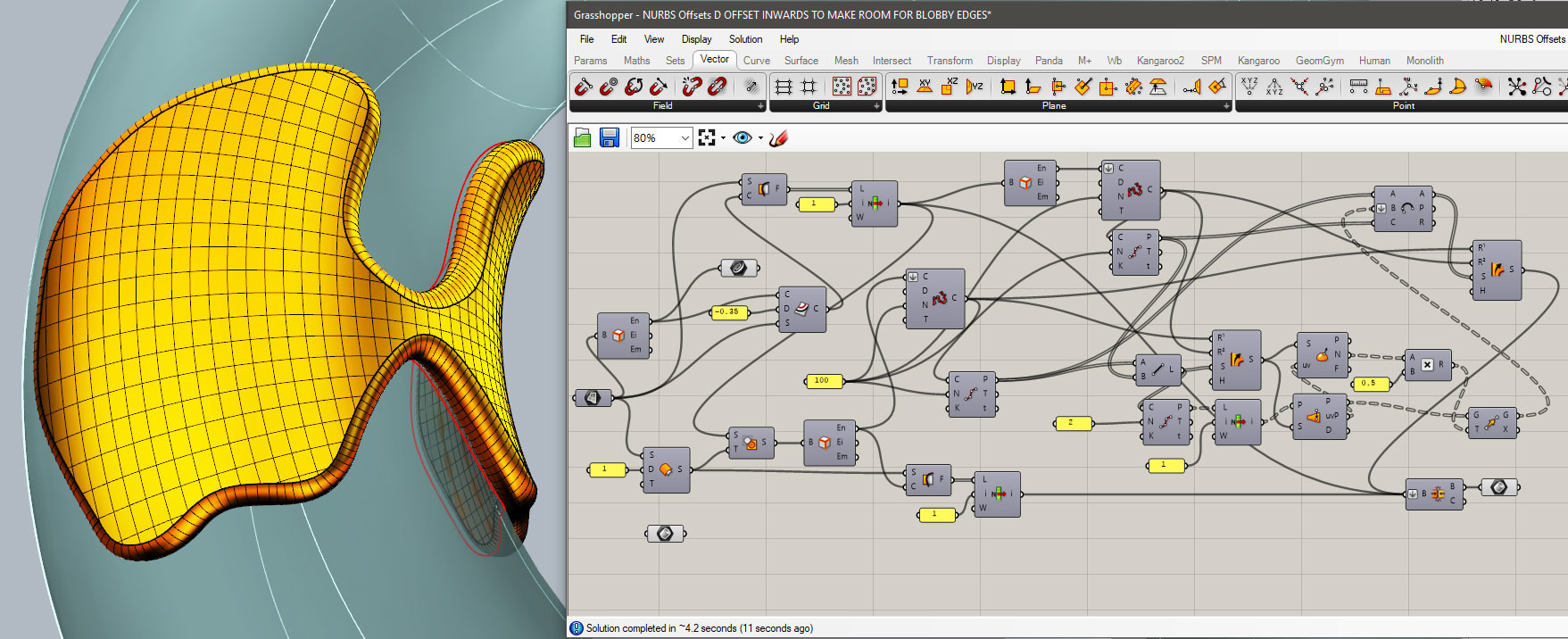Click the Sketch red pencil icon
The image size is (1568, 639).
click(x=778, y=137)
